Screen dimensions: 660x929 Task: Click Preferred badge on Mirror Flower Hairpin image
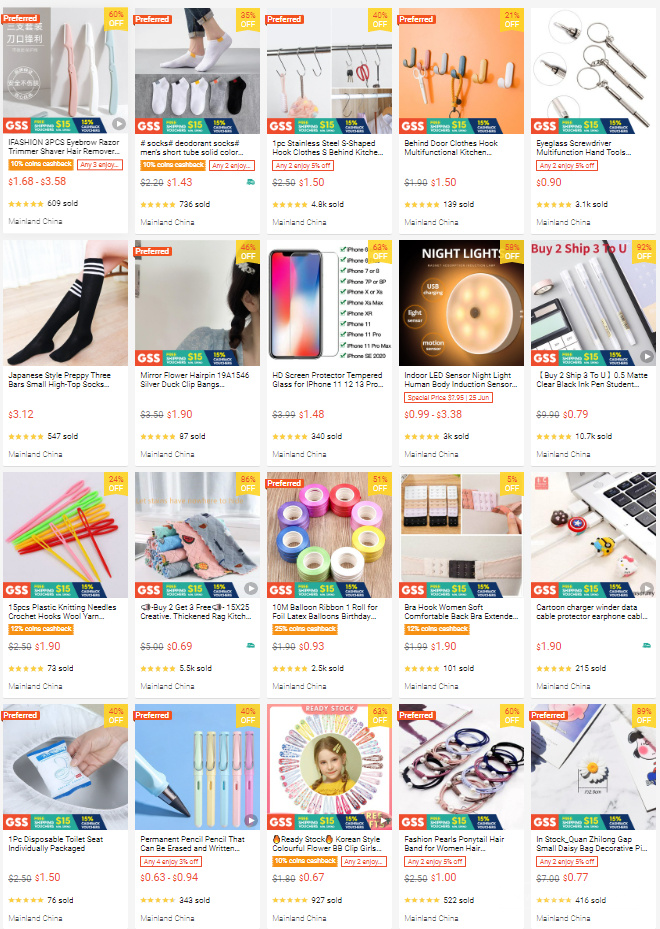pos(152,251)
